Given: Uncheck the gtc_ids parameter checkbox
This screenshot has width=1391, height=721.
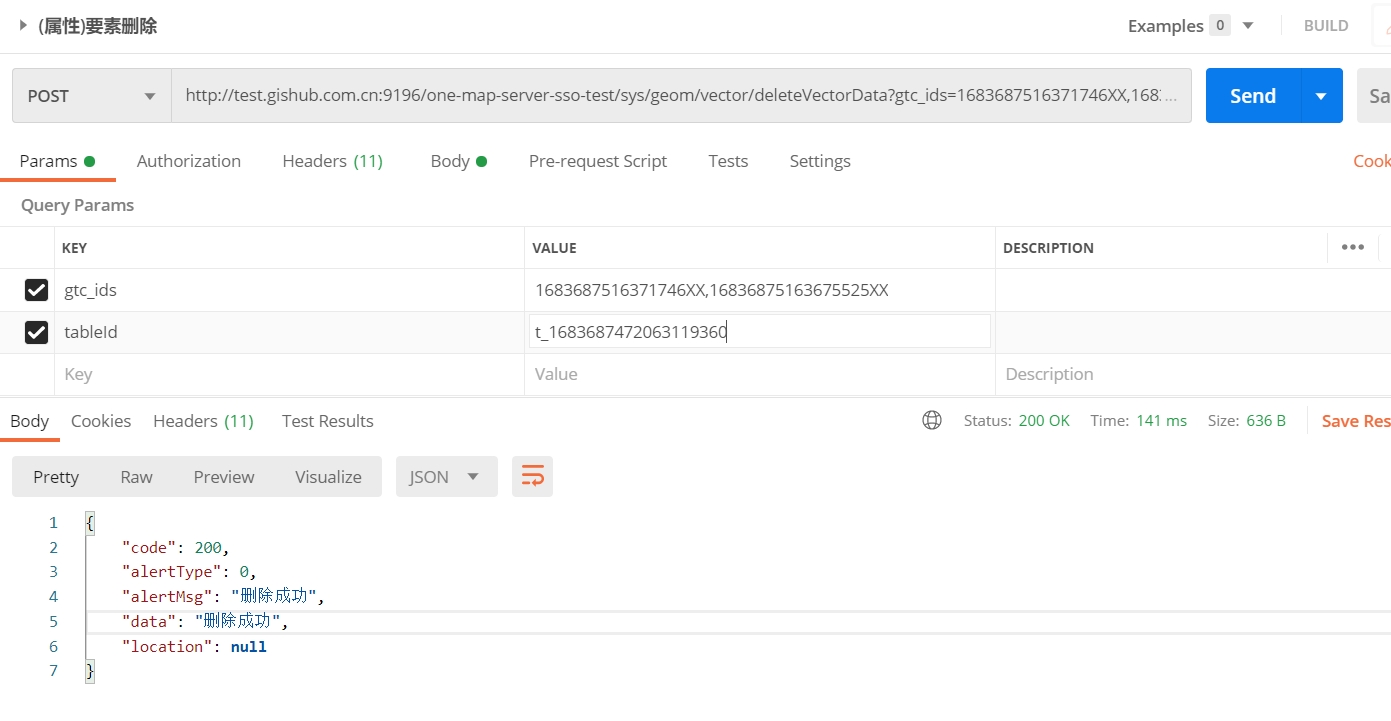Looking at the screenshot, I should point(36,290).
